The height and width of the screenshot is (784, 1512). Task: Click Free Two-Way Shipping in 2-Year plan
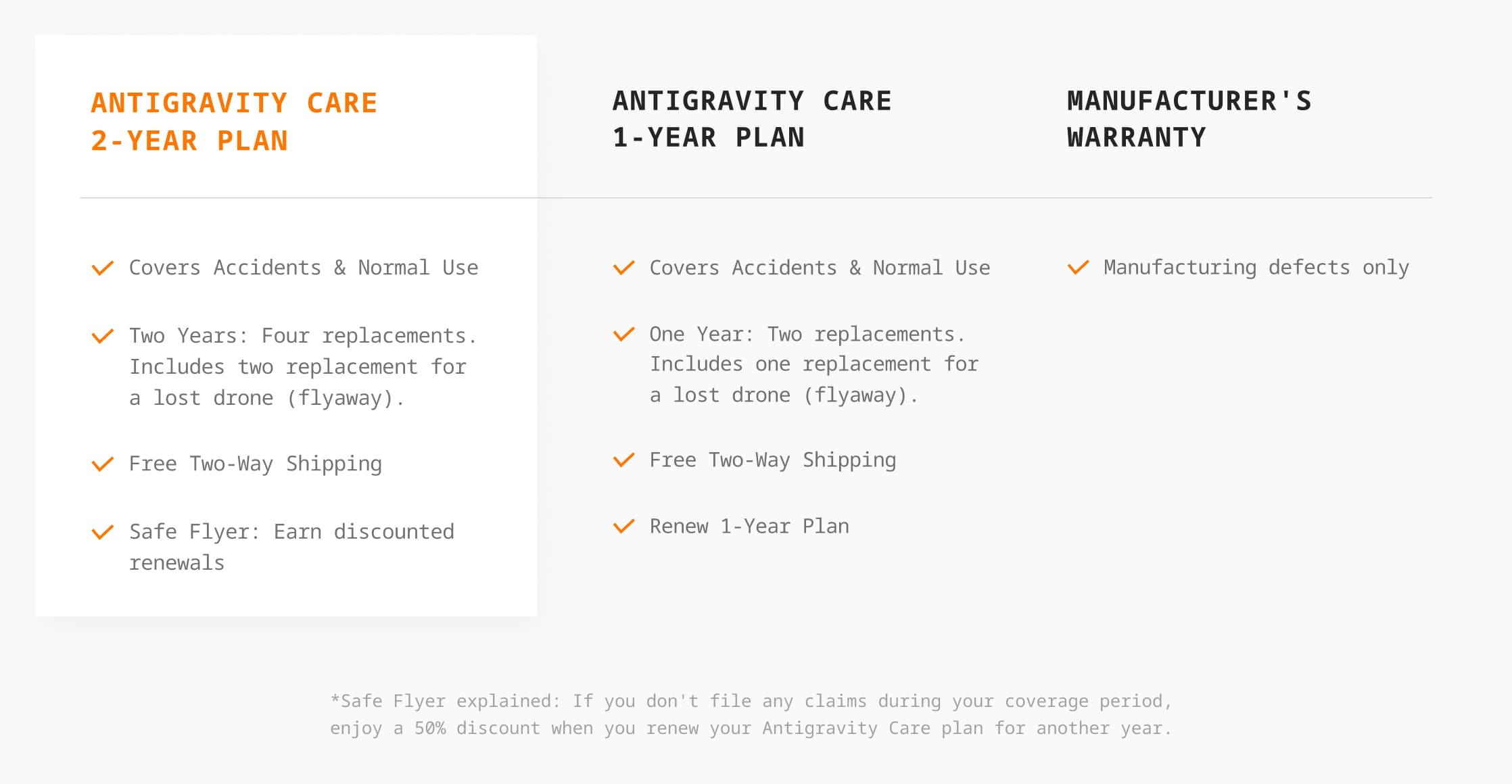pos(256,464)
